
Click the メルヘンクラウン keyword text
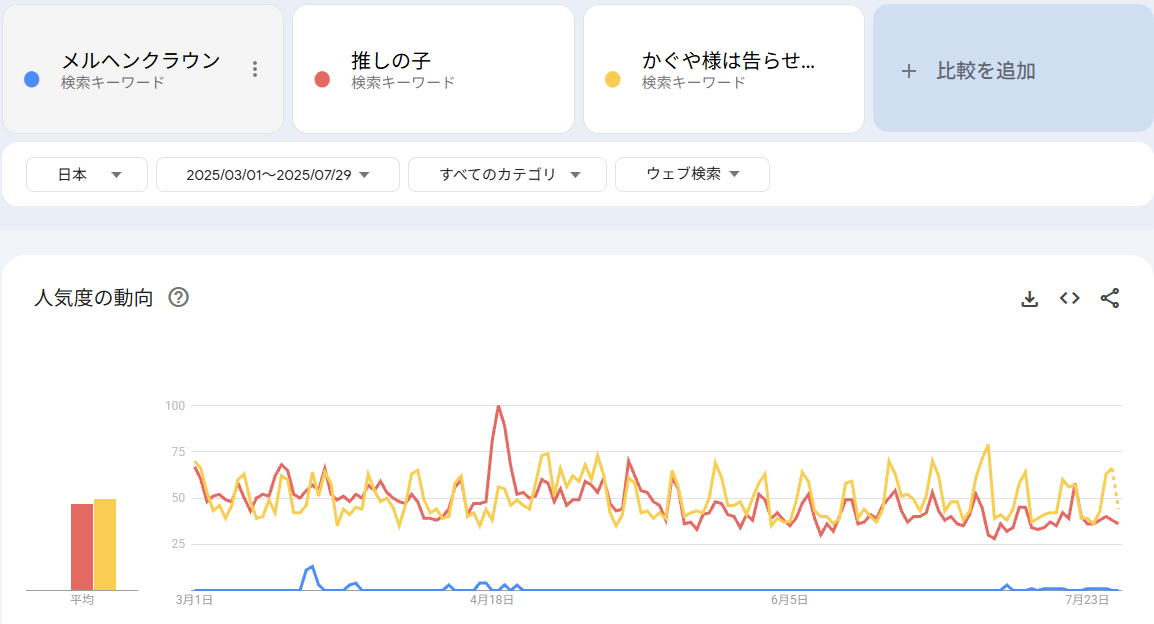coord(140,61)
